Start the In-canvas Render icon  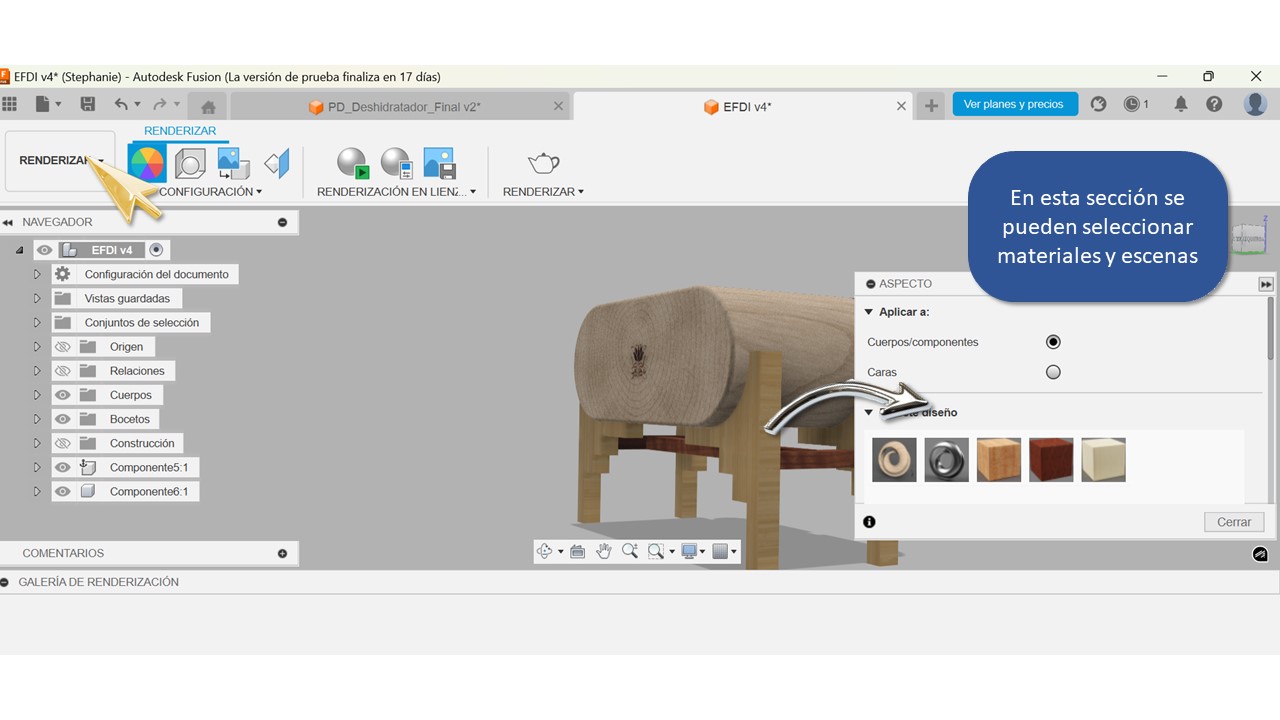pos(352,163)
